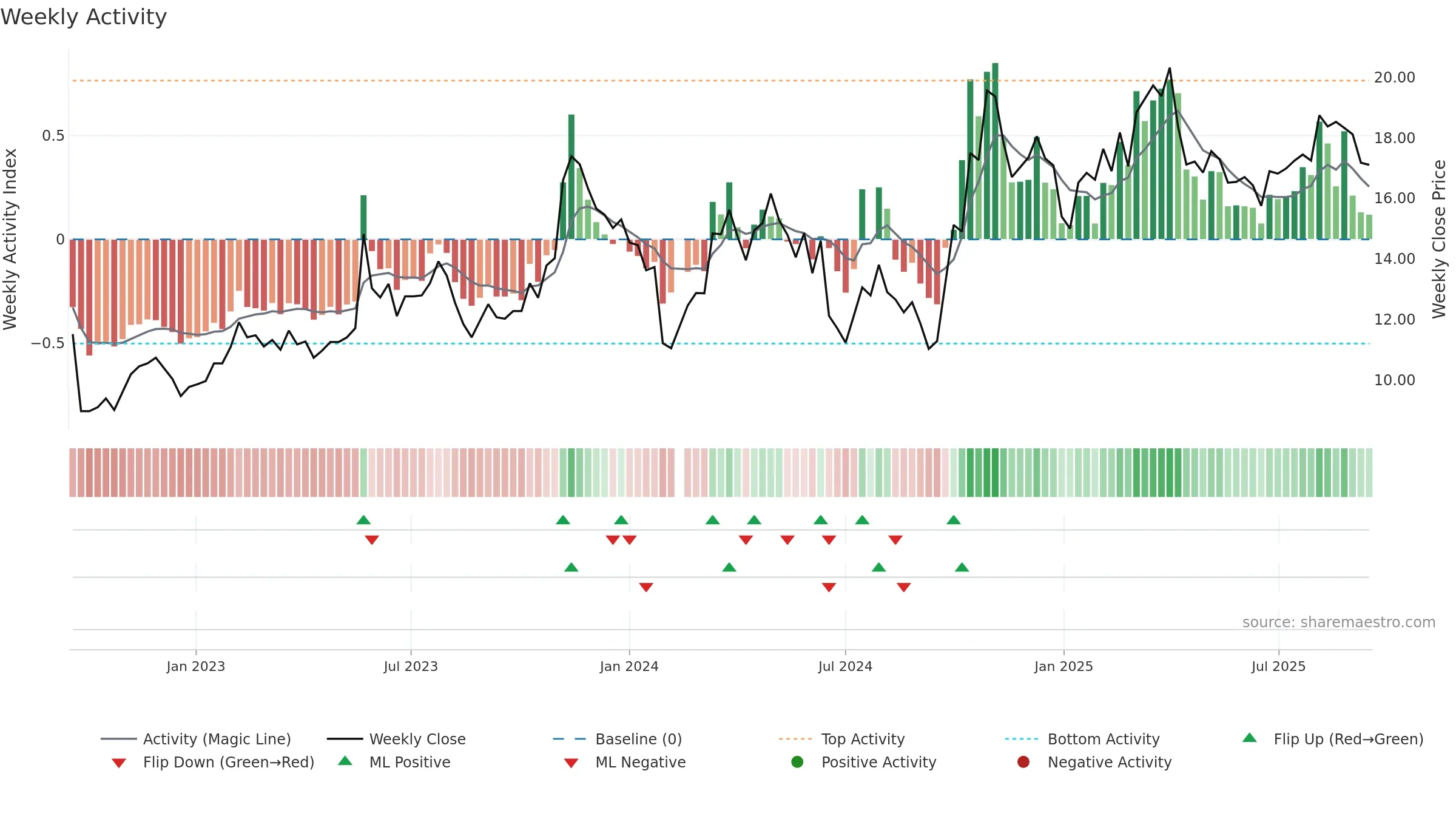Viewport: 1456px width, 819px height.
Task: Click the first Flip Down marker near June 2023
Action: 372,540
